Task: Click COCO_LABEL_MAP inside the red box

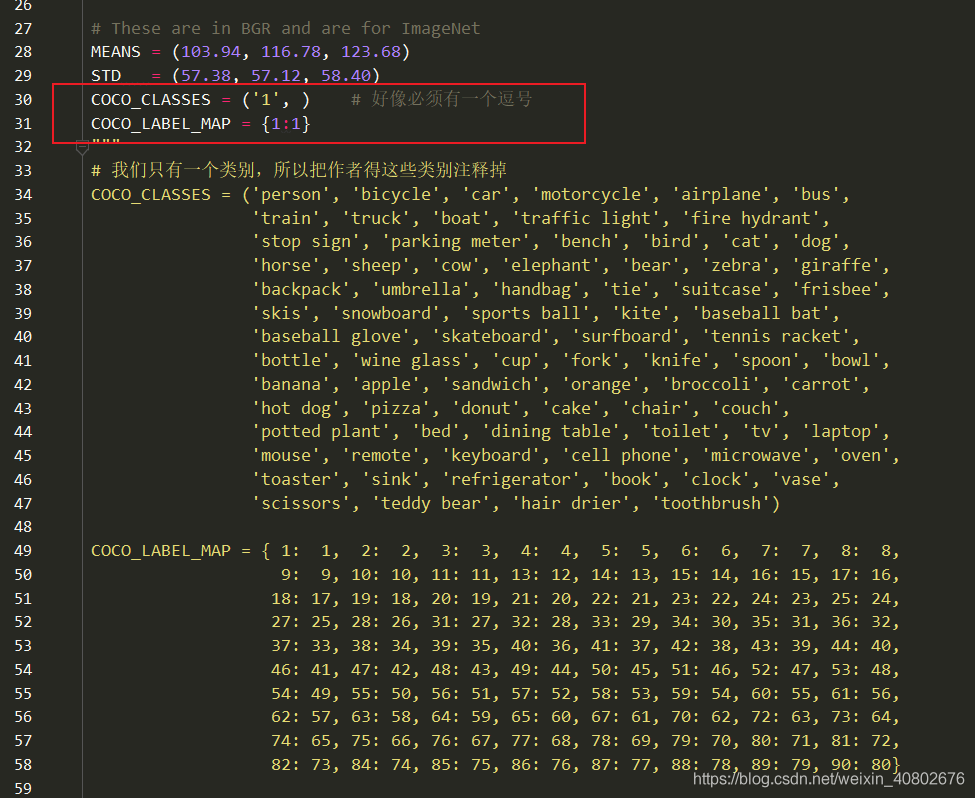Action: [x=160, y=123]
